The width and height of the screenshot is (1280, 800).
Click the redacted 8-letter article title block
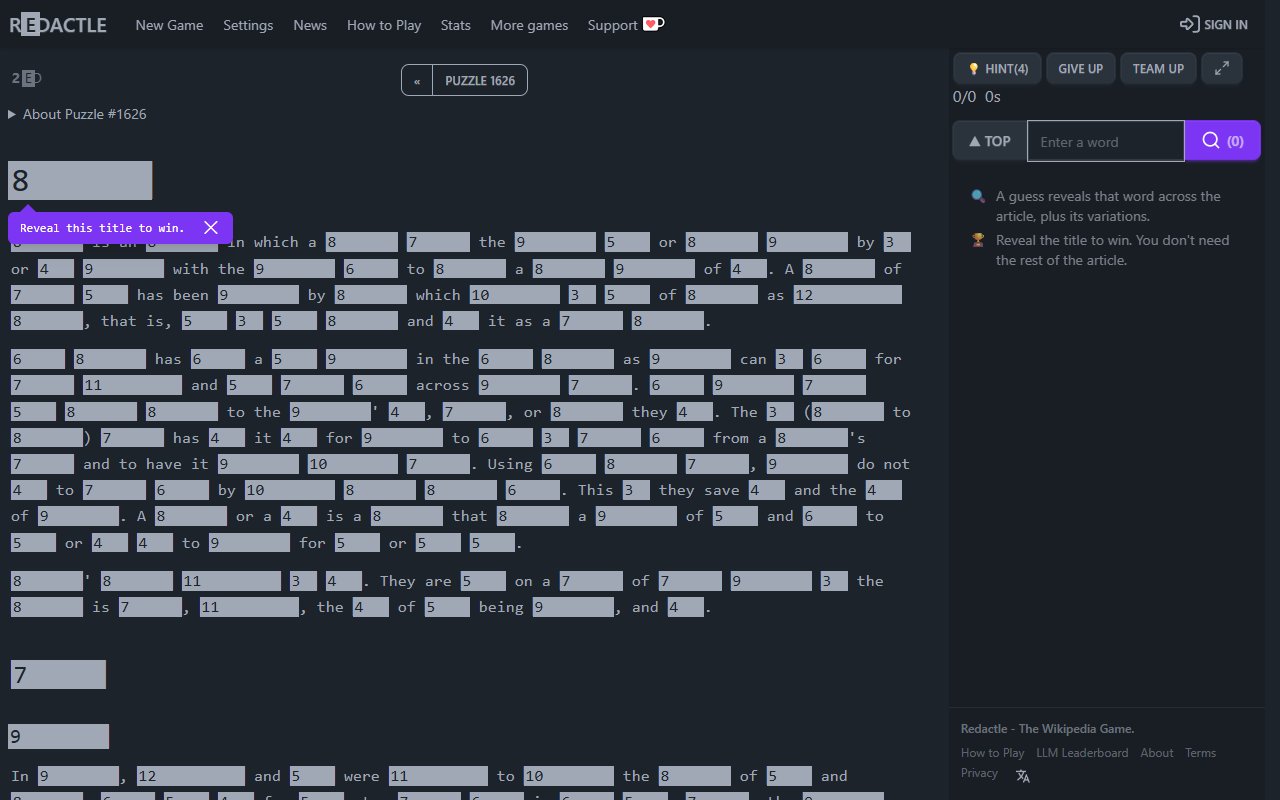[81, 181]
